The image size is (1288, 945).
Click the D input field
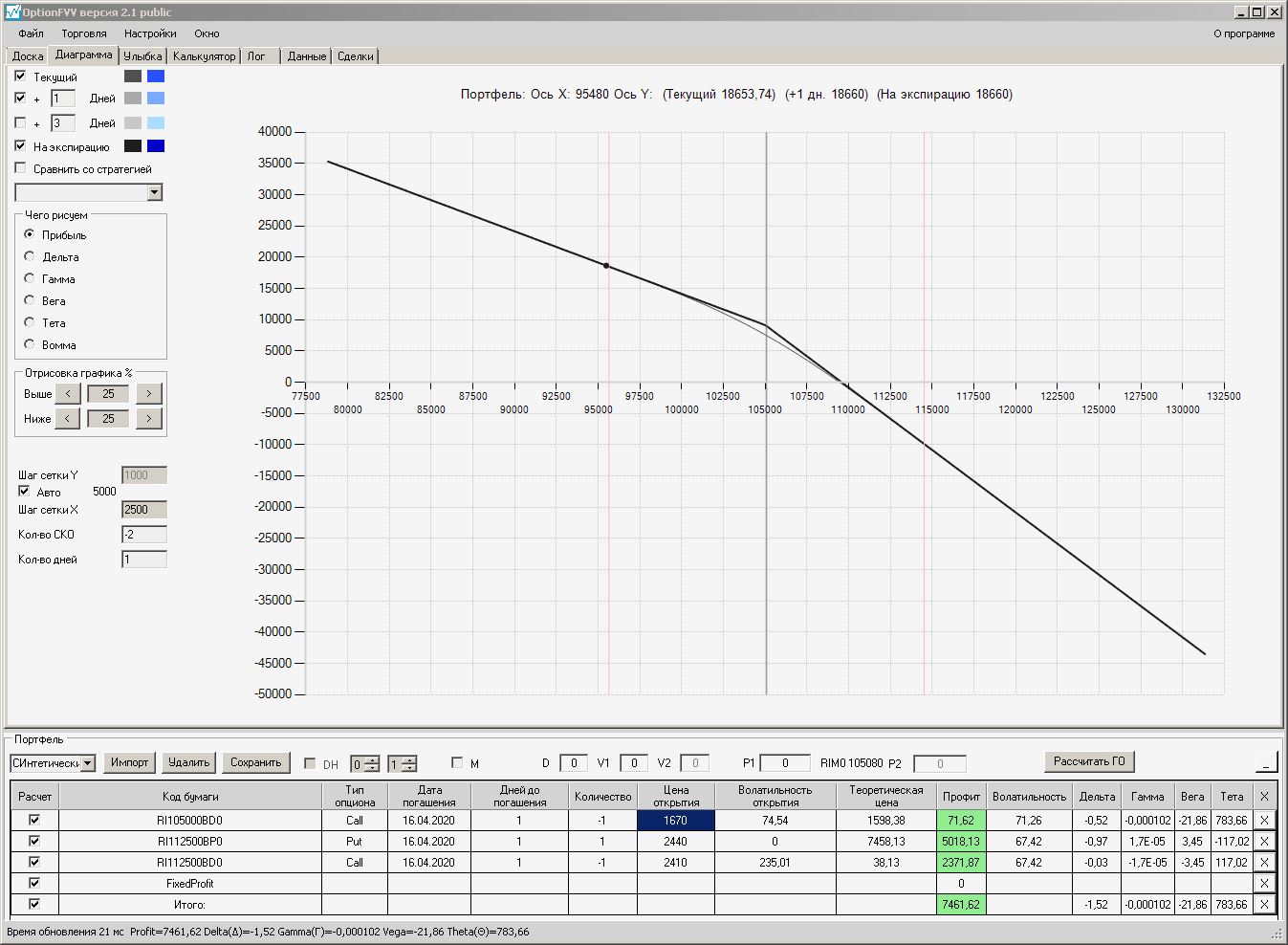[x=574, y=763]
